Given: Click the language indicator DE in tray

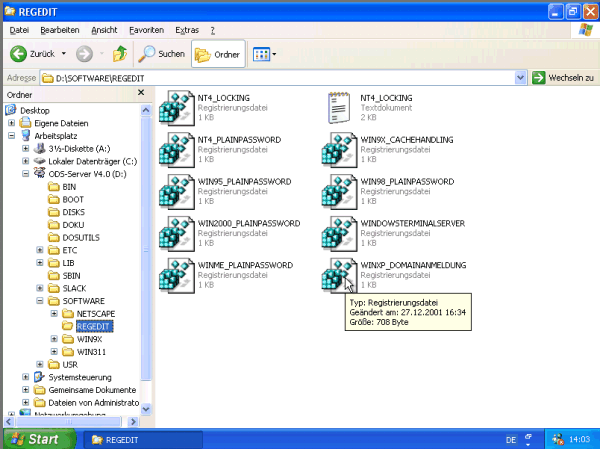Looking at the screenshot, I should (x=511, y=440).
